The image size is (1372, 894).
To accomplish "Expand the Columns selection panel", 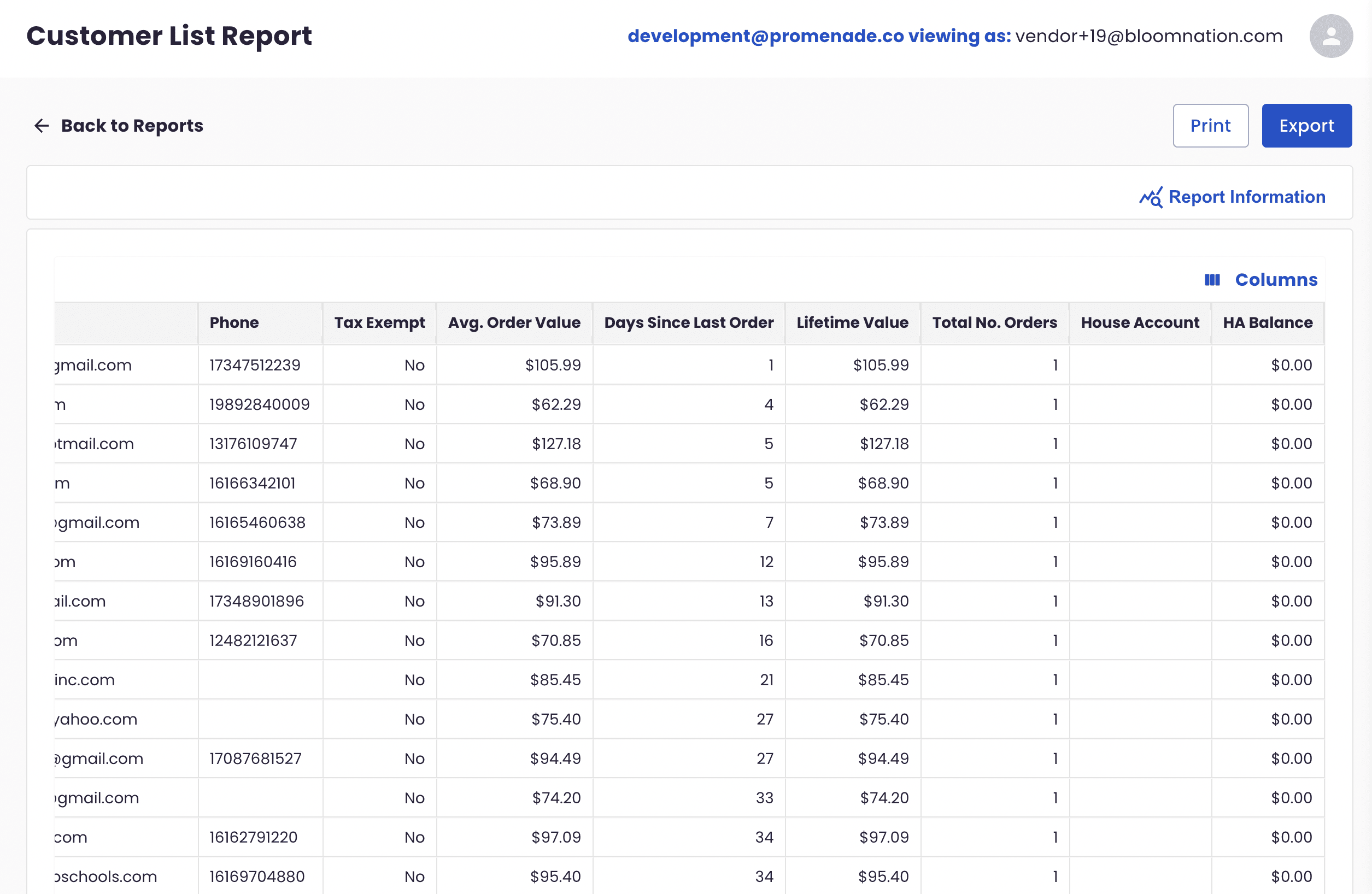I will pos(1276,280).
